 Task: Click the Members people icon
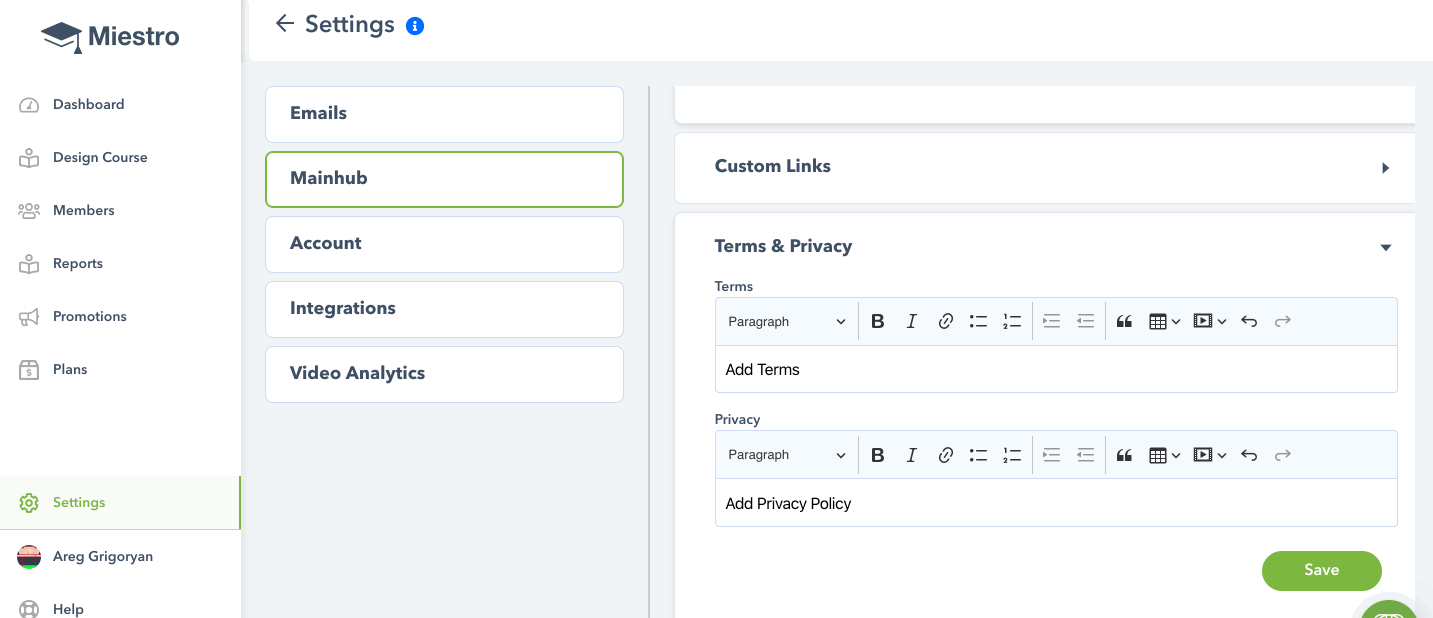[29, 211]
